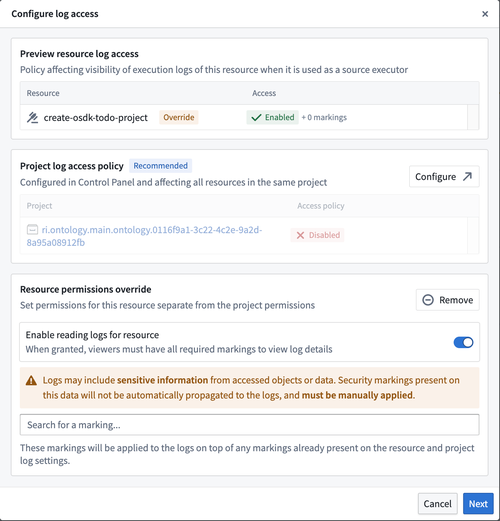Toggle Enable reading logs for resource switch
500x521 pixels.
point(463,342)
